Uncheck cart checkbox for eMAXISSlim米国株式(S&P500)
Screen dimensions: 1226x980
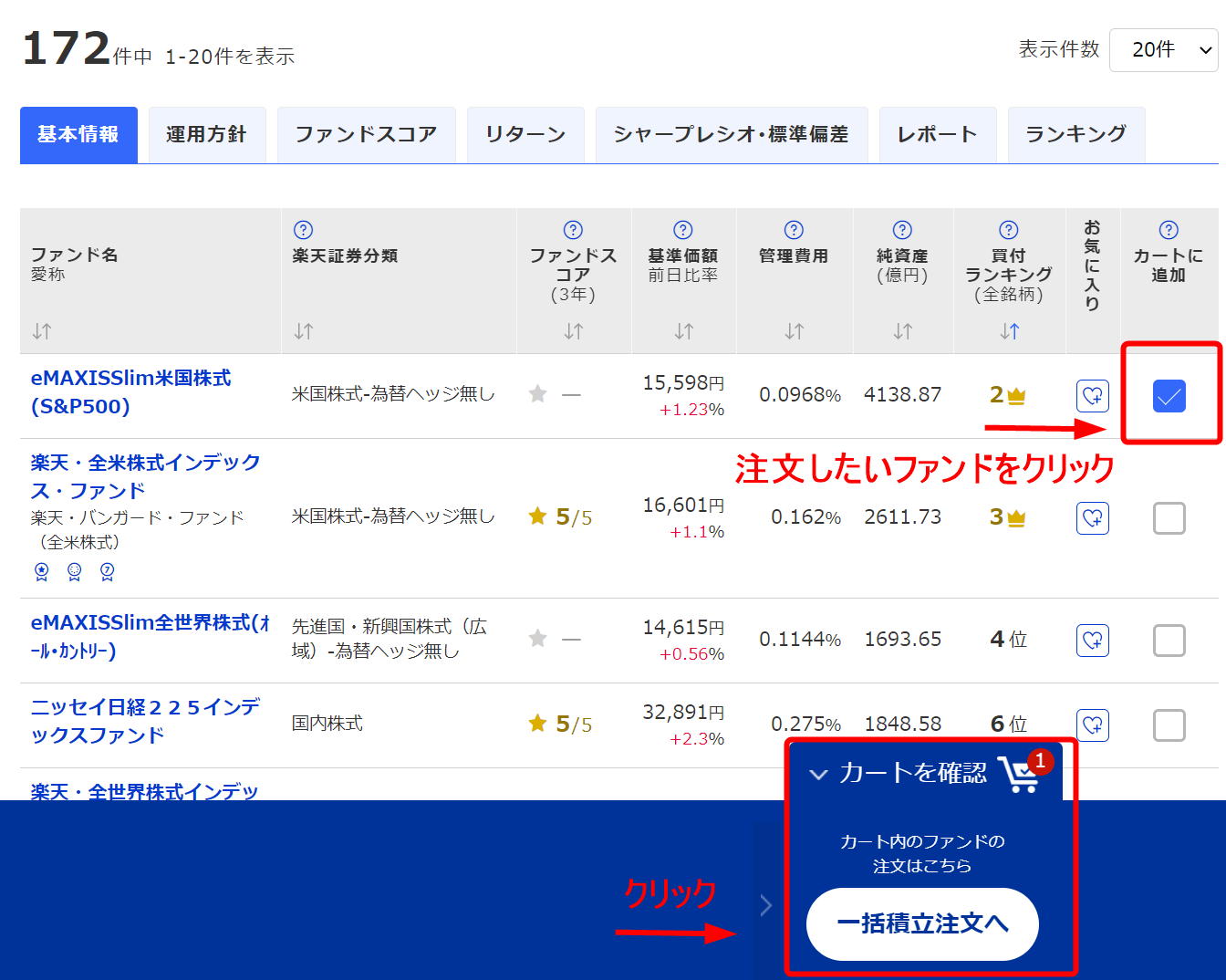pyautogui.click(x=1169, y=396)
